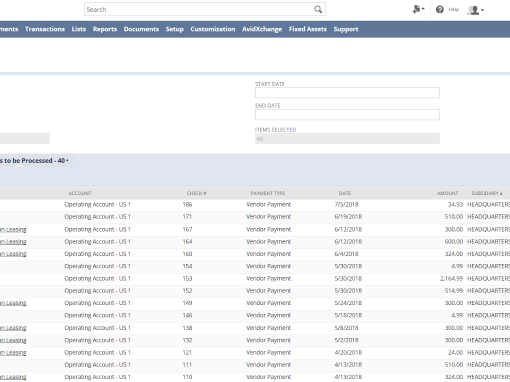Click check number 171 cell
The height and width of the screenshot is (382, 510).
[187, 217]
